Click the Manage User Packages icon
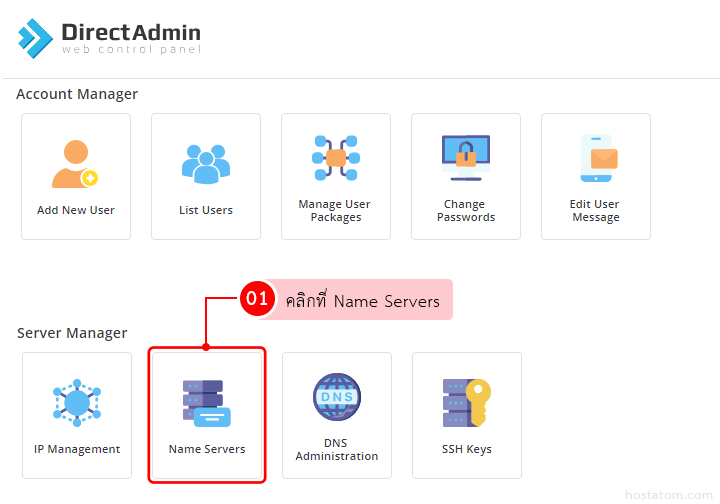720x504 pixels. 336,158
